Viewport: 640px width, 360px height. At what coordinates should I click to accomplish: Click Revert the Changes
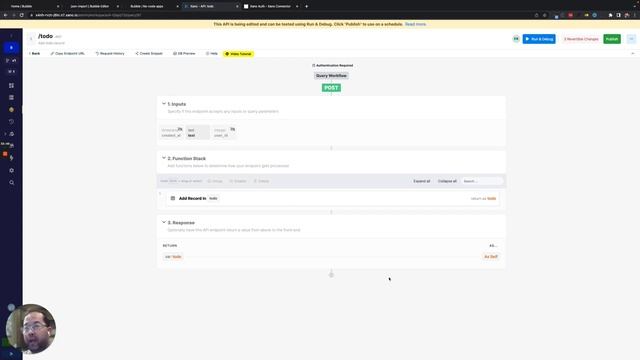click(x=581, y=39)
